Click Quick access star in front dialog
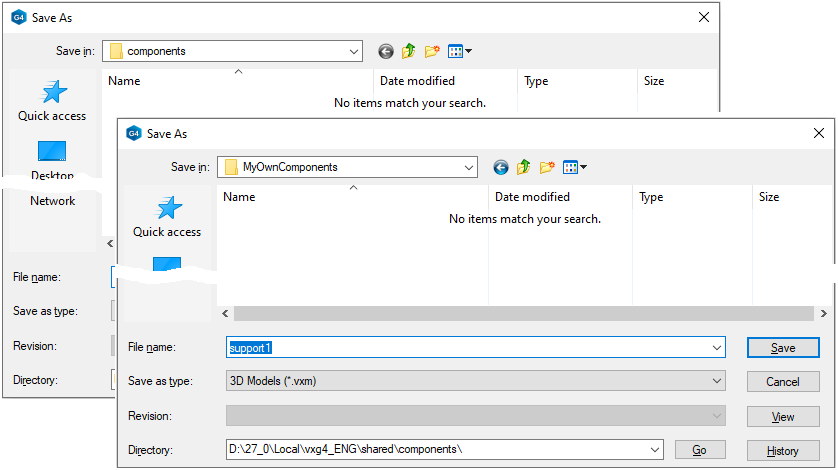Viewport: 838px width, 470px height. pyautogui.click(x=167, y=208)
